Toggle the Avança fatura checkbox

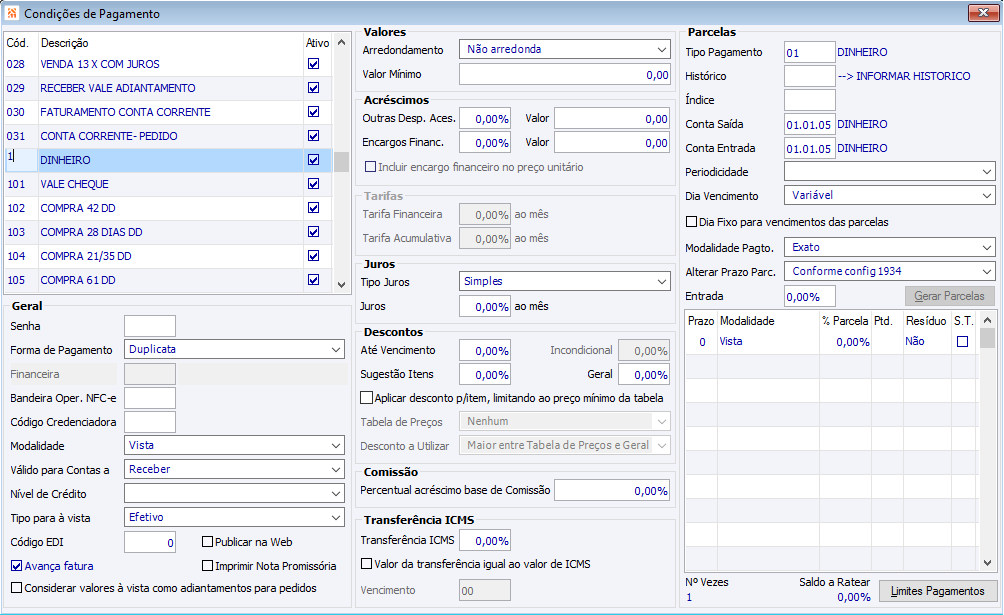pyautogui.click(x=17, y=566)
